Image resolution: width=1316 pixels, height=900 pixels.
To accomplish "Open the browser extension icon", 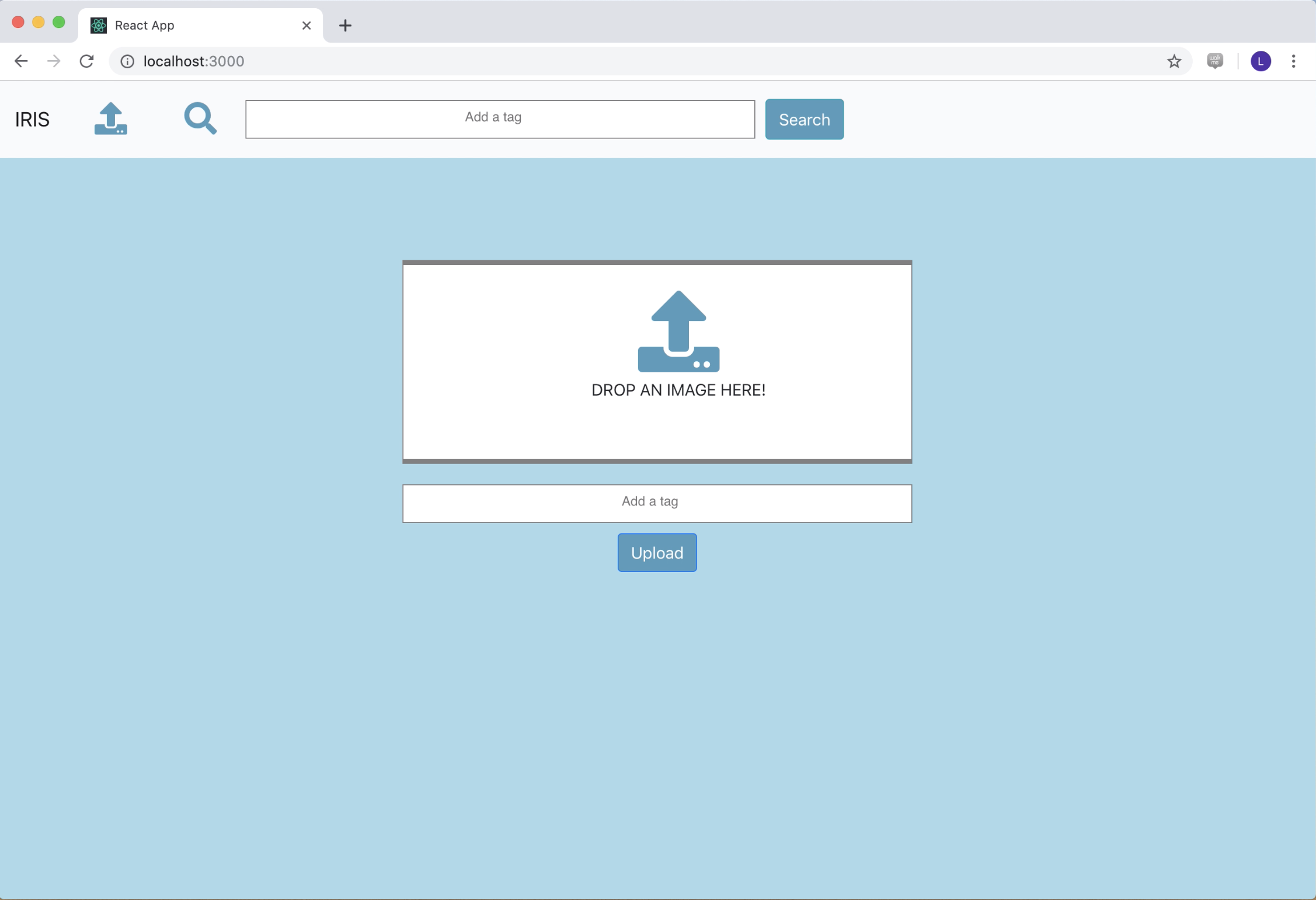I will coord(1214,61).
